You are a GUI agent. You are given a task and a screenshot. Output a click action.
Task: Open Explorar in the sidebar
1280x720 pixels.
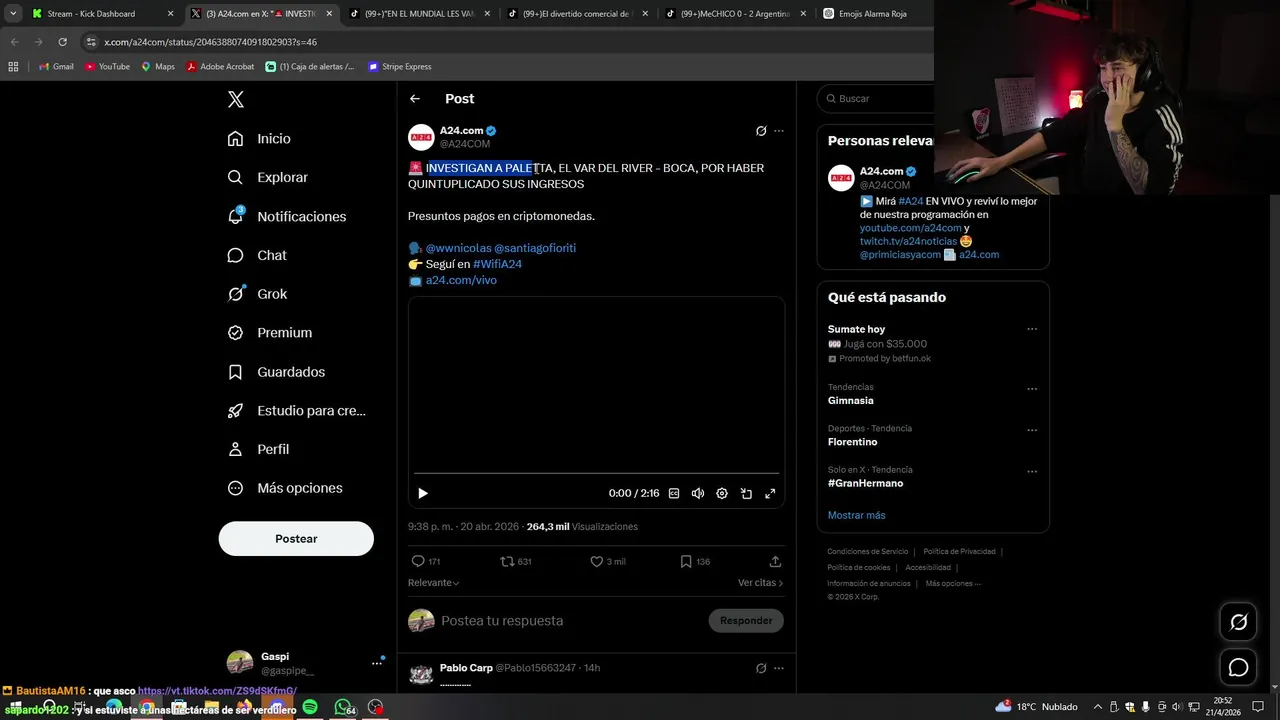267,177
